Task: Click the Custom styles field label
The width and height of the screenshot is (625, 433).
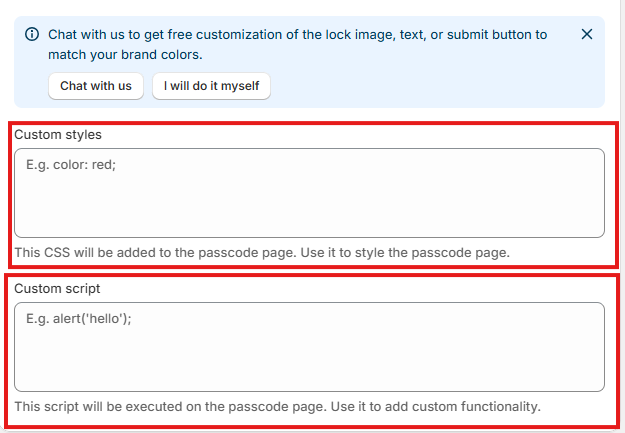Action: [58, 134]
